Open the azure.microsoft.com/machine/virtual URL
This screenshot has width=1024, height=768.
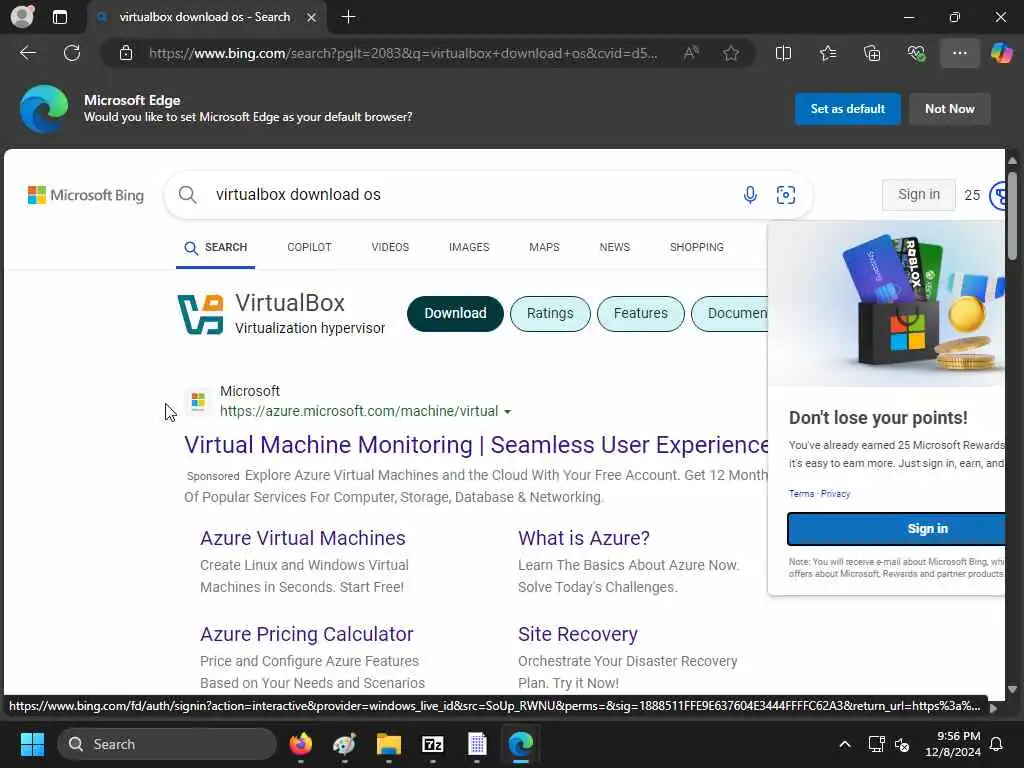tap(359, 411)
